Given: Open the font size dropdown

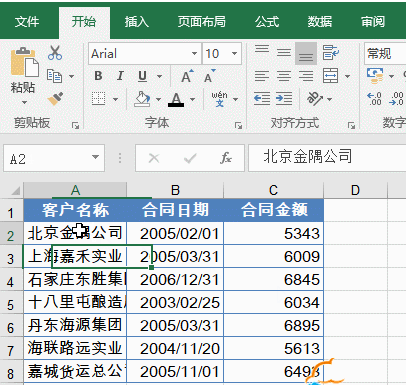Looking at the screenshot, I should 235,53.
